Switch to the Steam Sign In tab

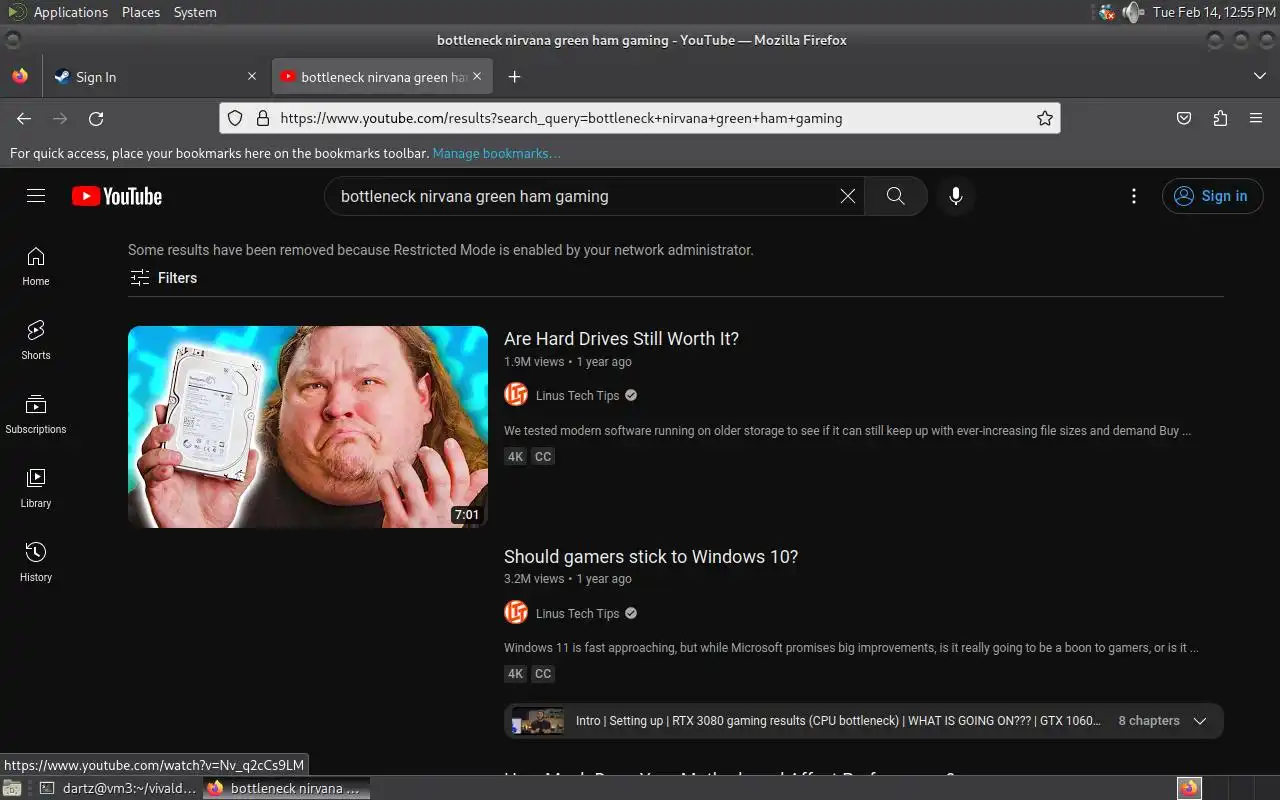pos(155,77)
